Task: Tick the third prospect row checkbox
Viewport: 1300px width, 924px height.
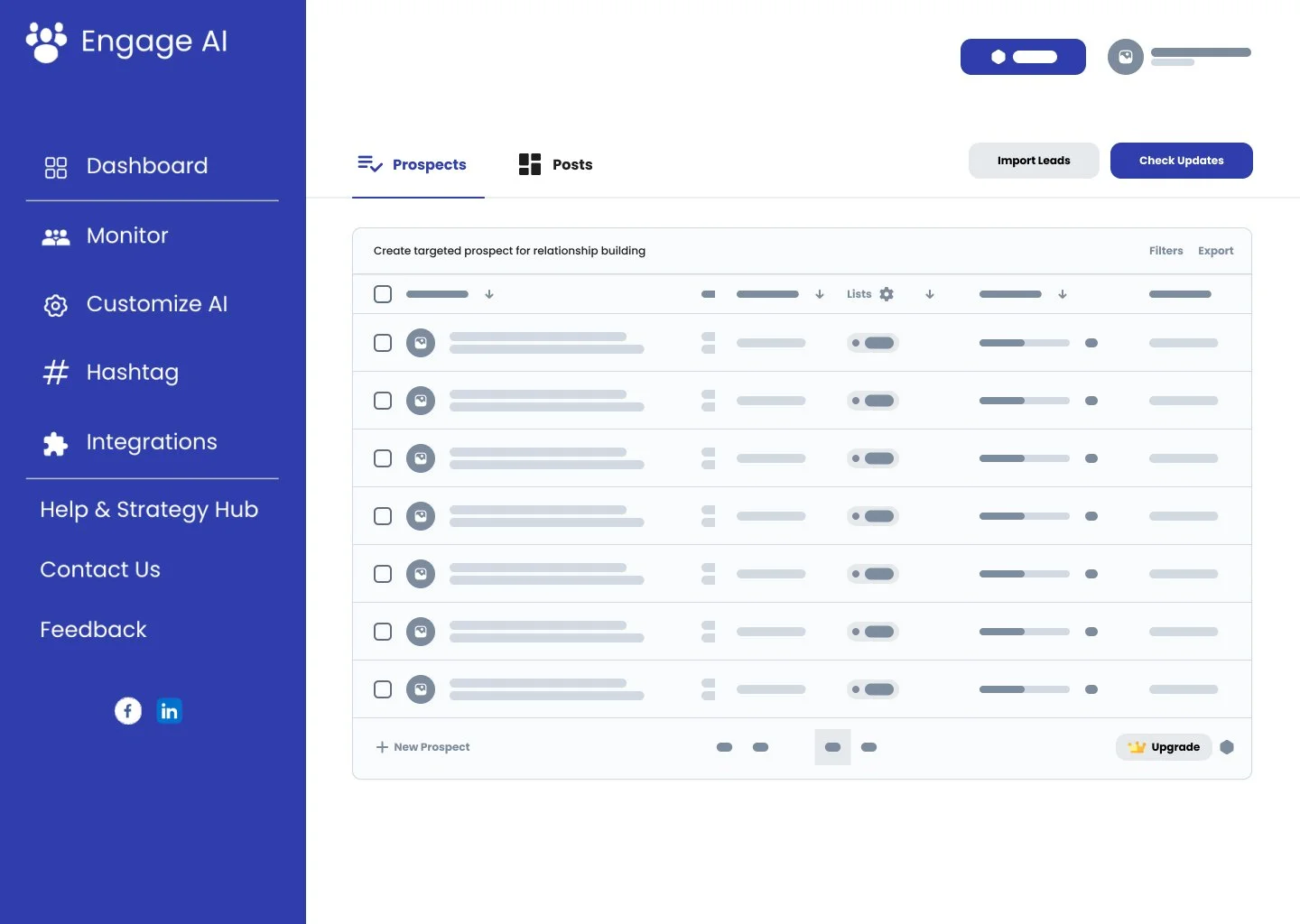Action: point(383,458)
